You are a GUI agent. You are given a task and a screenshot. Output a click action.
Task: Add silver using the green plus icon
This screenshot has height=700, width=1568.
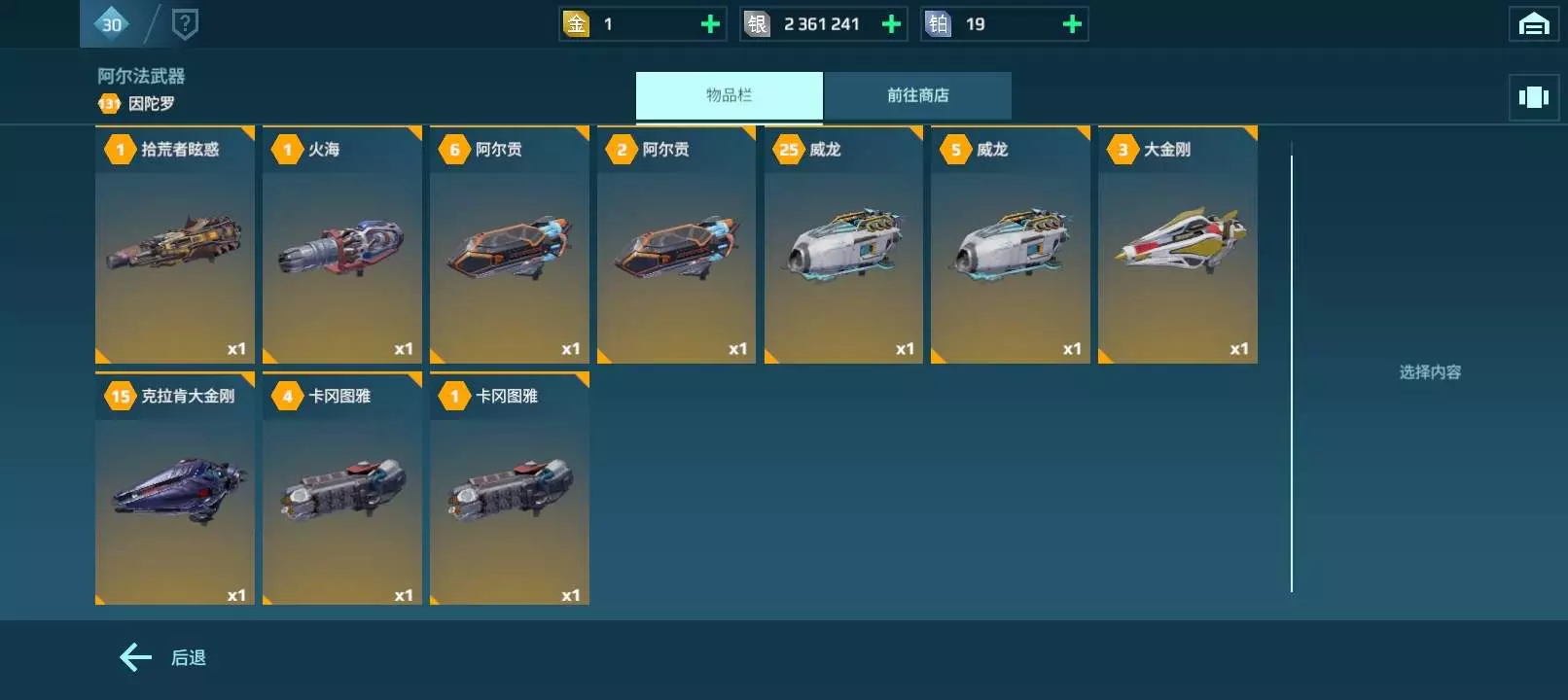tap(891, 24)
